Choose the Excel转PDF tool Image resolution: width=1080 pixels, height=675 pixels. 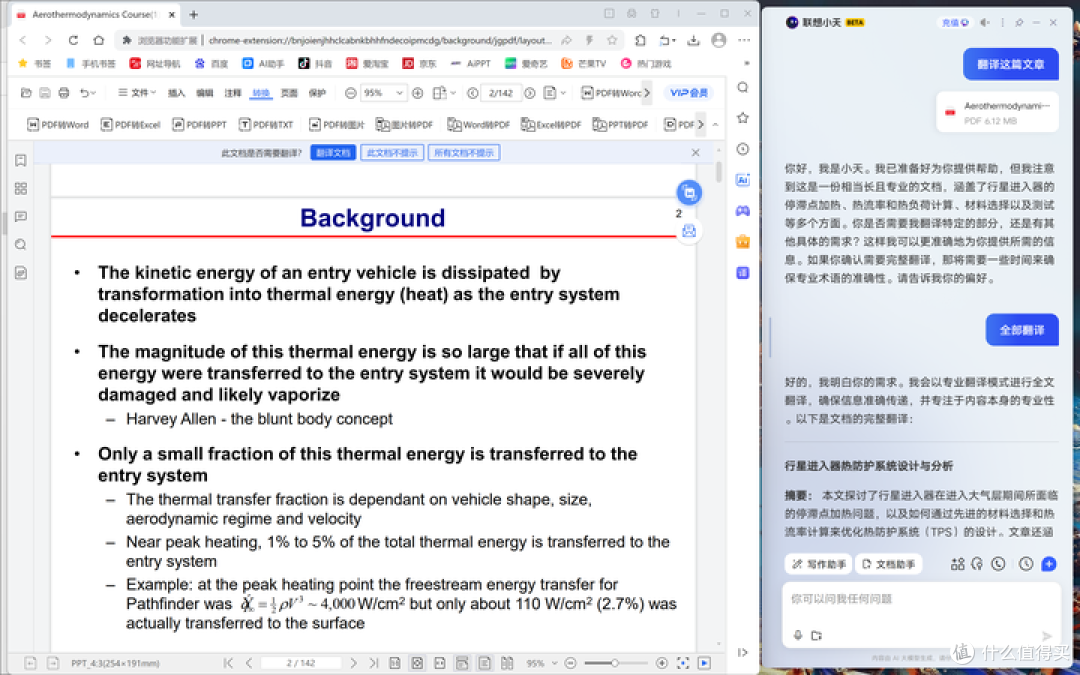click(x=551, y=125)
